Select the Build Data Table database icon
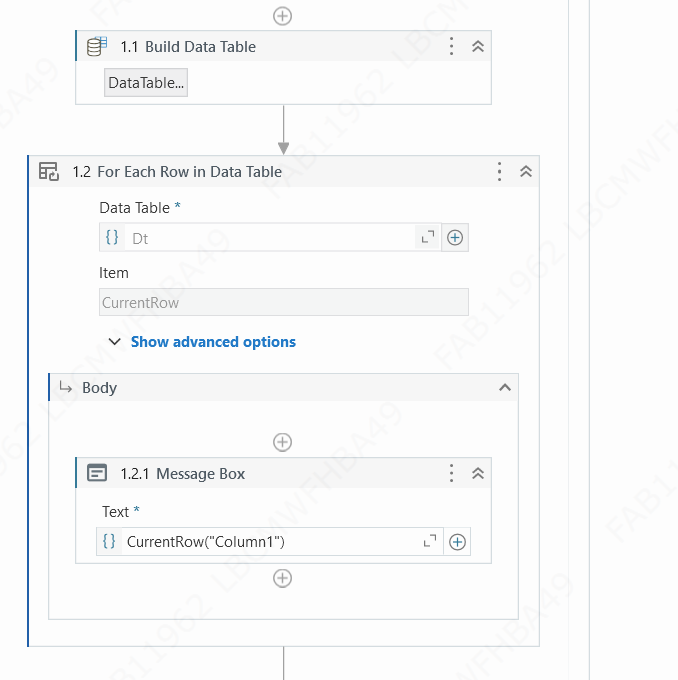 pyautogui.click(x=97, y=46)
